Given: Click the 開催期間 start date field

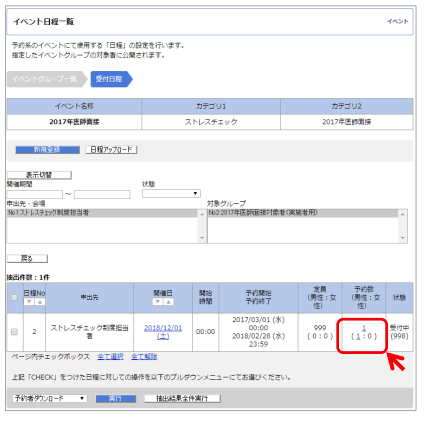Looking at the screenshot, I should [x=35, y=194].
